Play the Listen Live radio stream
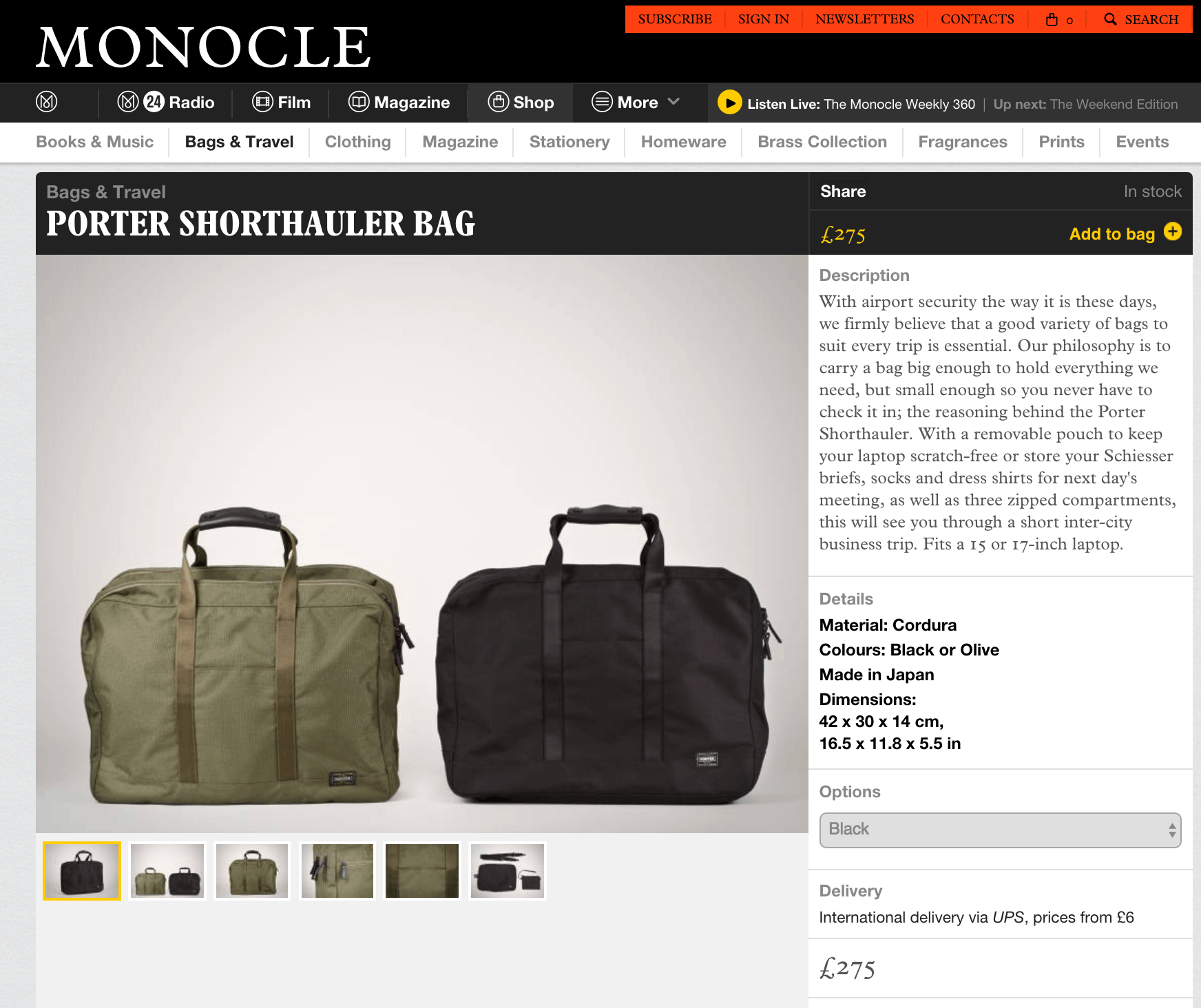This screenshot has height=1008, width=1201. coord(729,103)
